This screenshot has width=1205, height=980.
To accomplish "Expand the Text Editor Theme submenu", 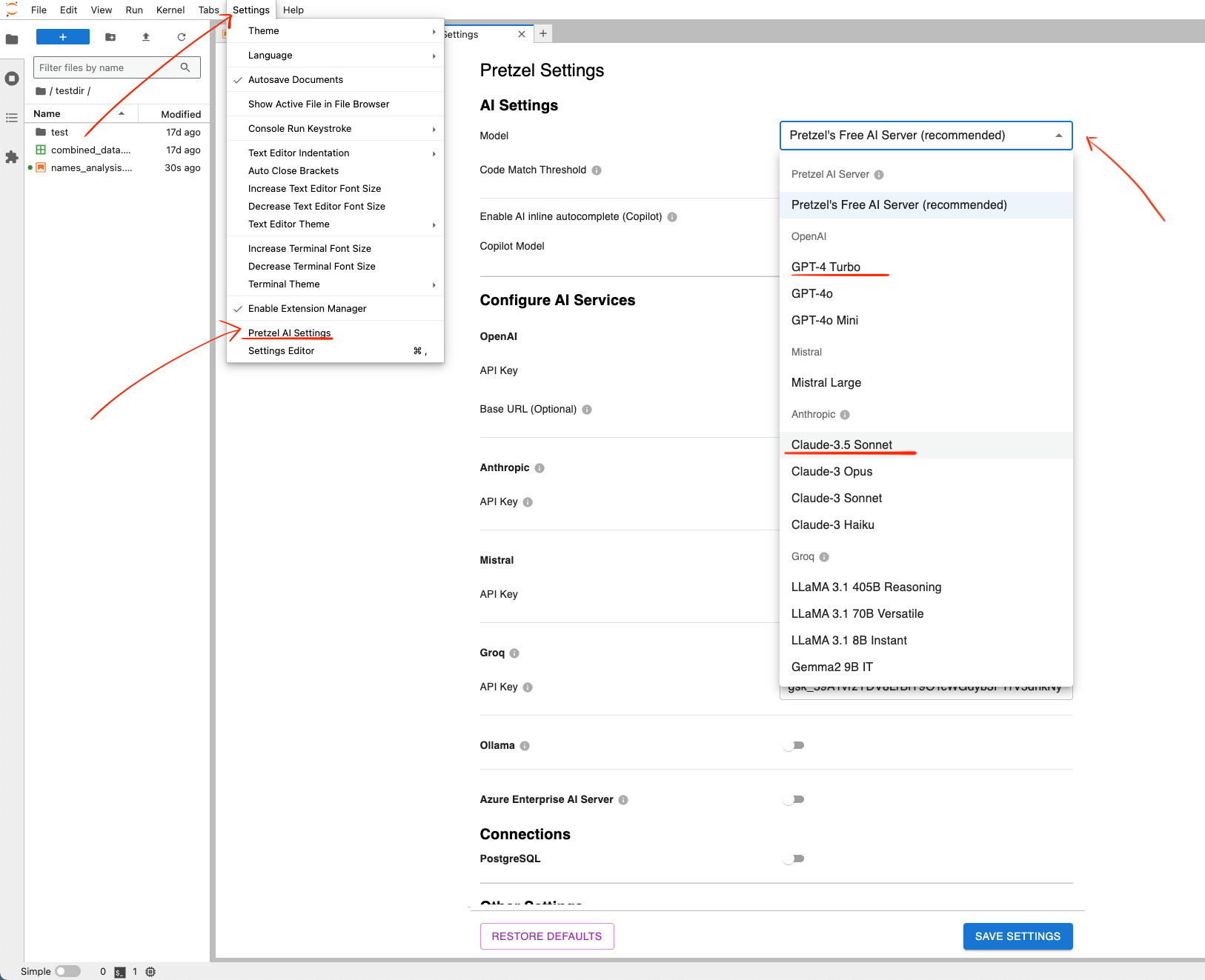I will 335,224.
